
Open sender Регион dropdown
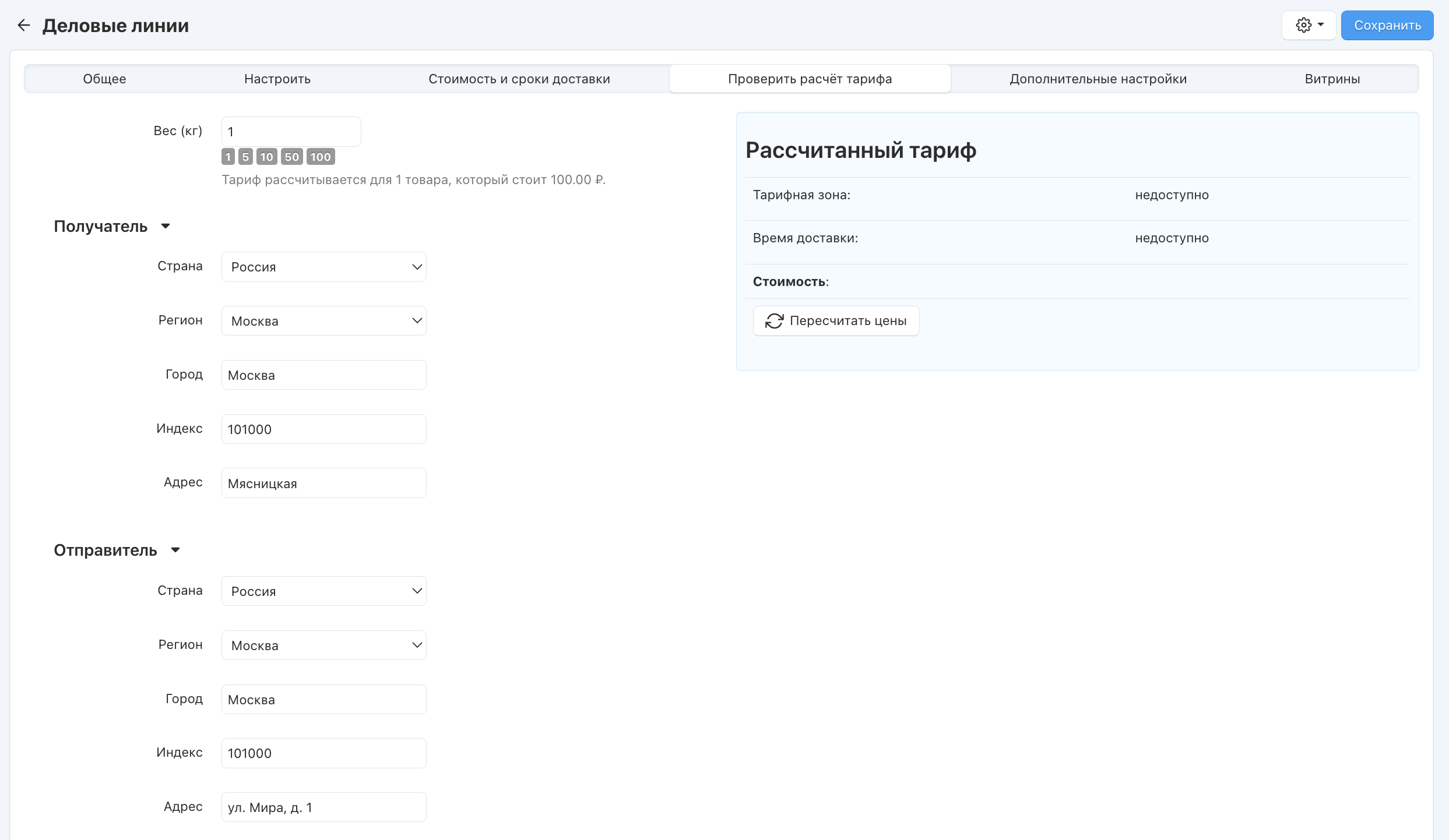coord(323,645)
